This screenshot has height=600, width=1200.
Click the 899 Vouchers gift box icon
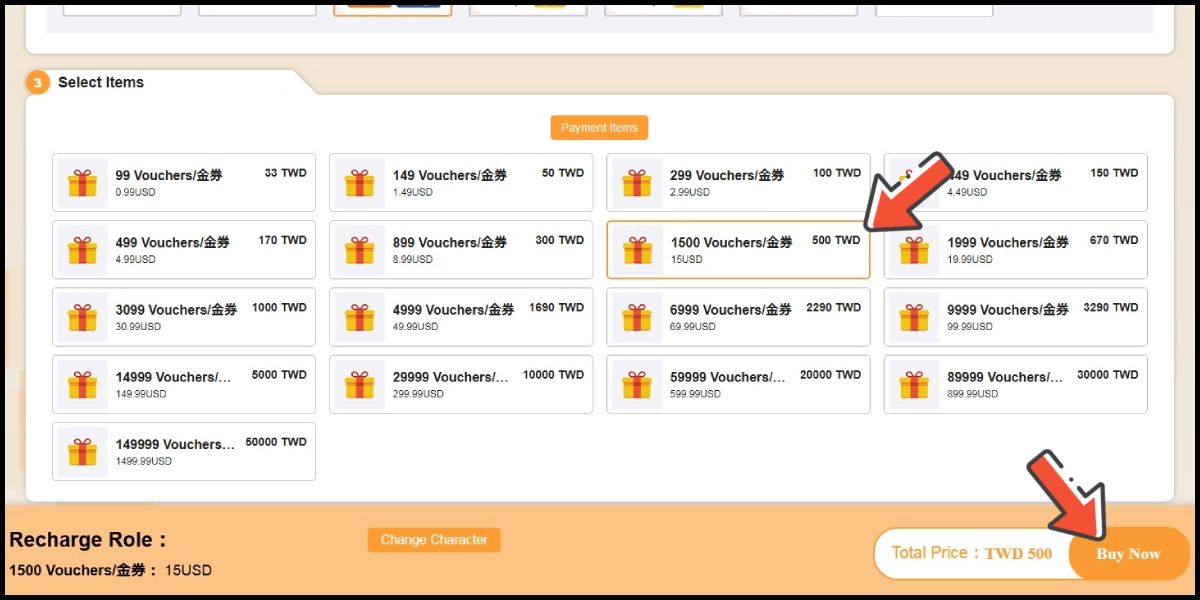pyautogui.click(x=359, y=250)
